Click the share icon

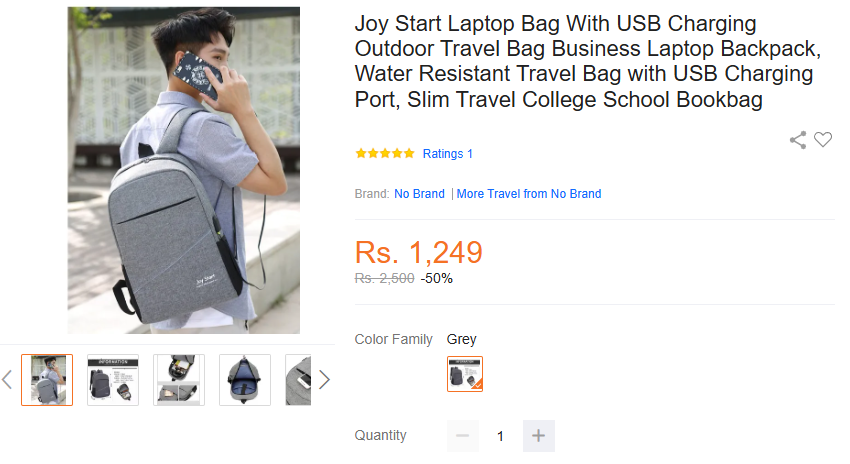[798, 140]
